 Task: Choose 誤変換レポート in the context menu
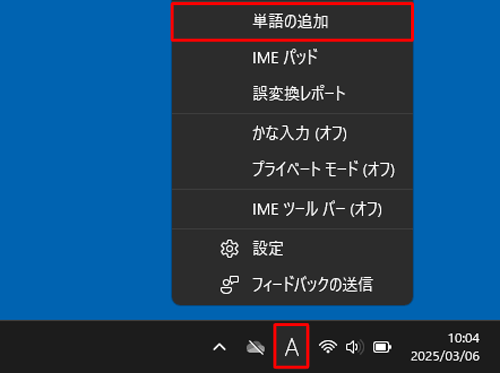click(292, 93)
